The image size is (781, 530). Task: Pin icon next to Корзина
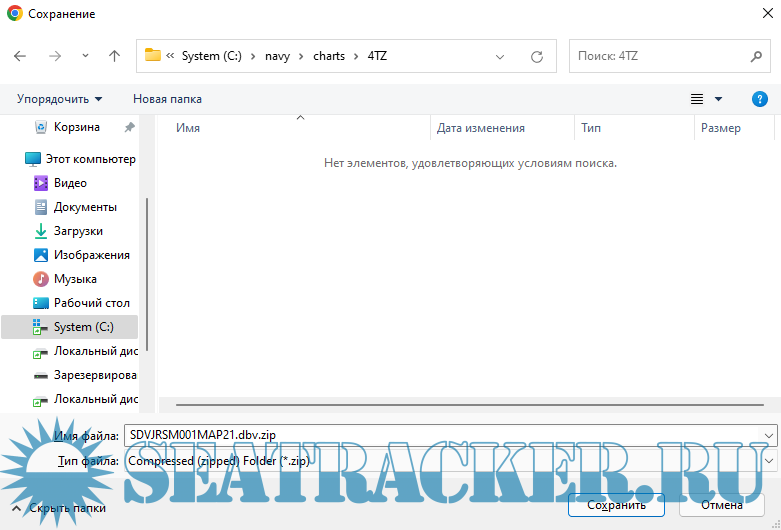(x=129, y=128)
